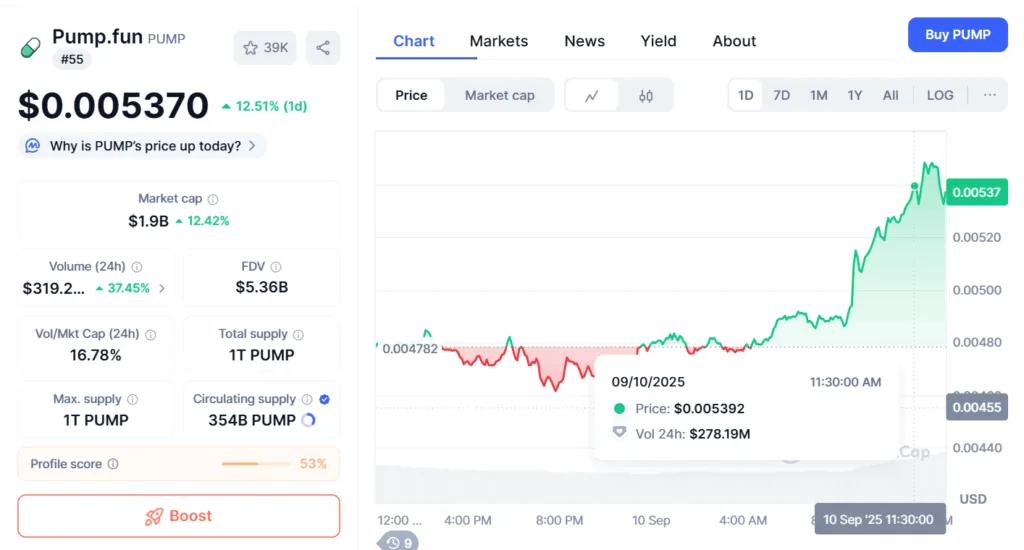Click the $1.9B market cap value
The image size is (1024, 550).
[148, 221]
